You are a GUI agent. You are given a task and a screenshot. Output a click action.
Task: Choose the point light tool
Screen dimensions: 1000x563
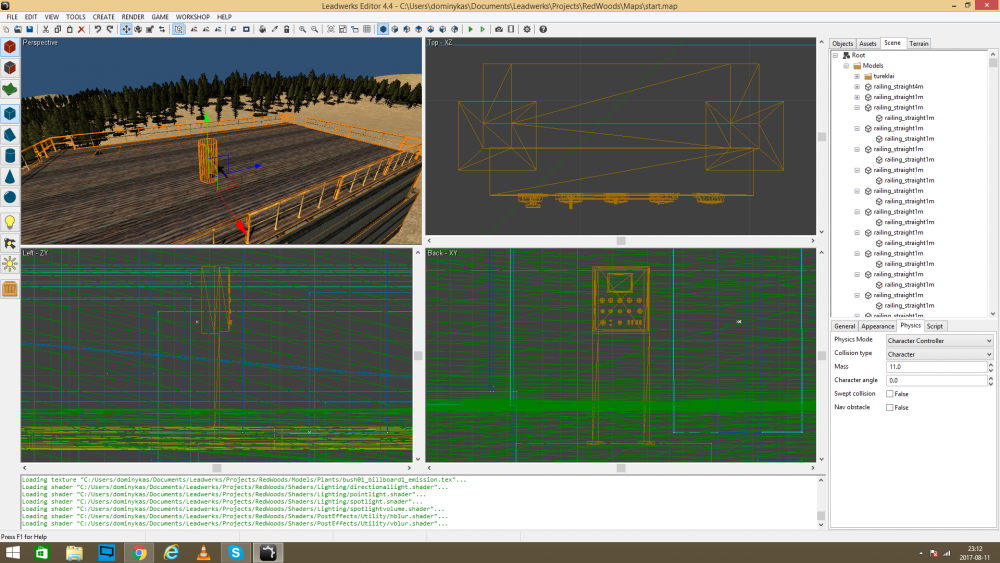click(10, 221)
